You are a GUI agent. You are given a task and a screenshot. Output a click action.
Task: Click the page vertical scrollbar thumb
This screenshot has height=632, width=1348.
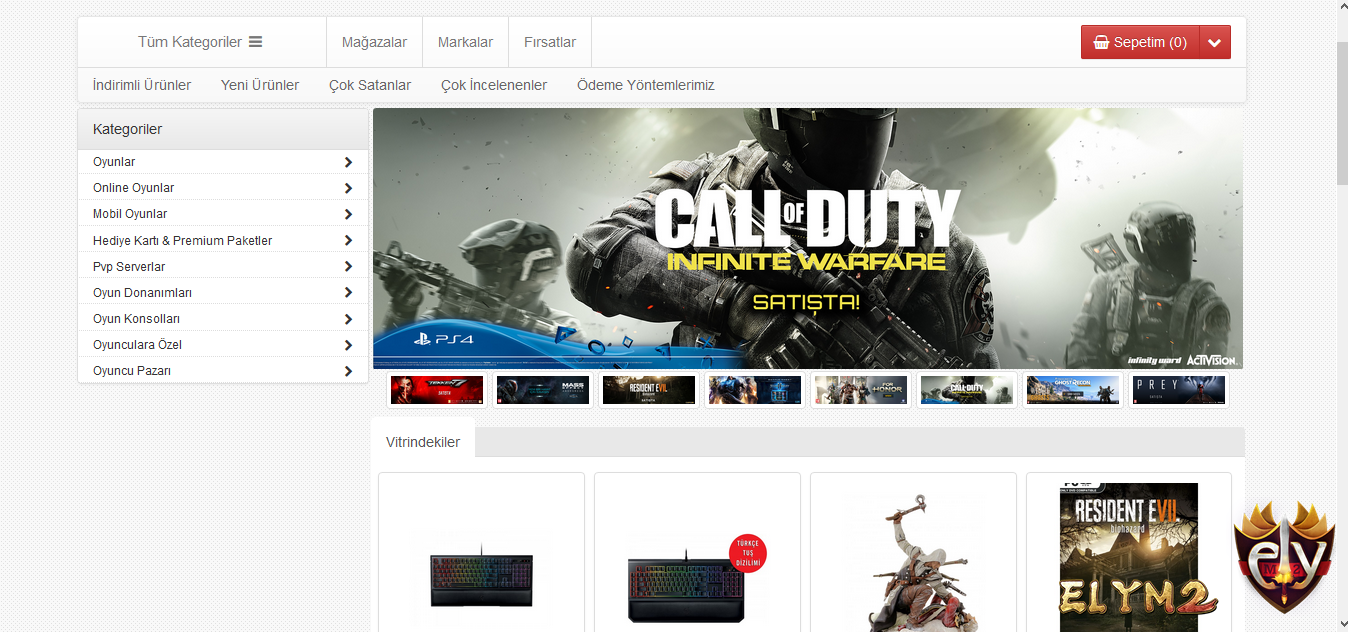(1342, 113)
